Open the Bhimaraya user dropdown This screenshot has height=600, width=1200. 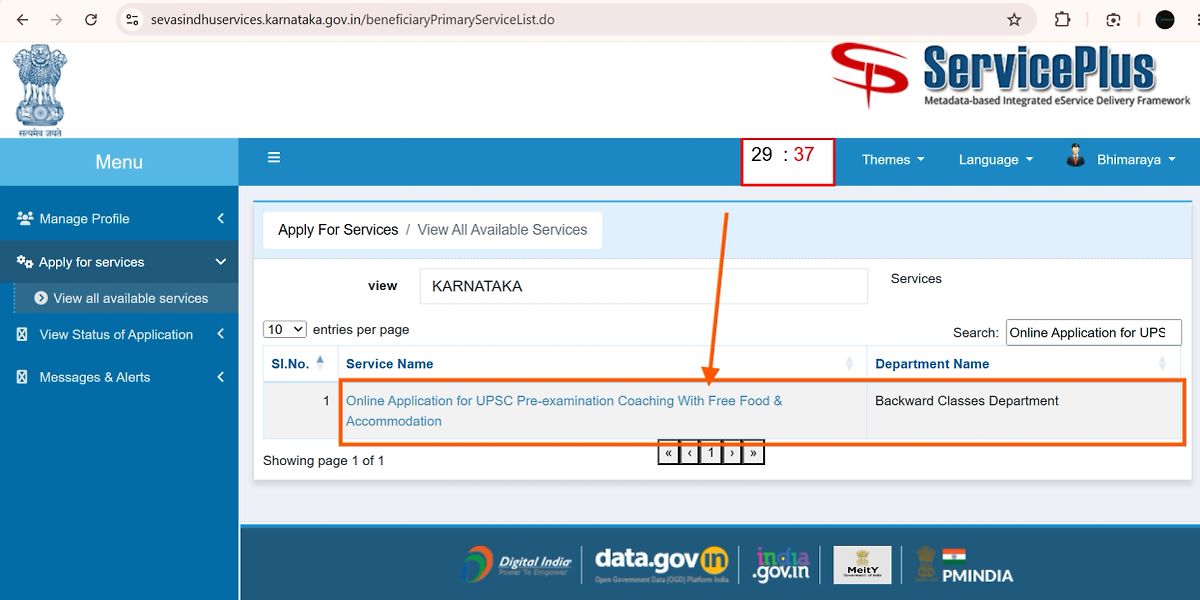pos(1136,159)
